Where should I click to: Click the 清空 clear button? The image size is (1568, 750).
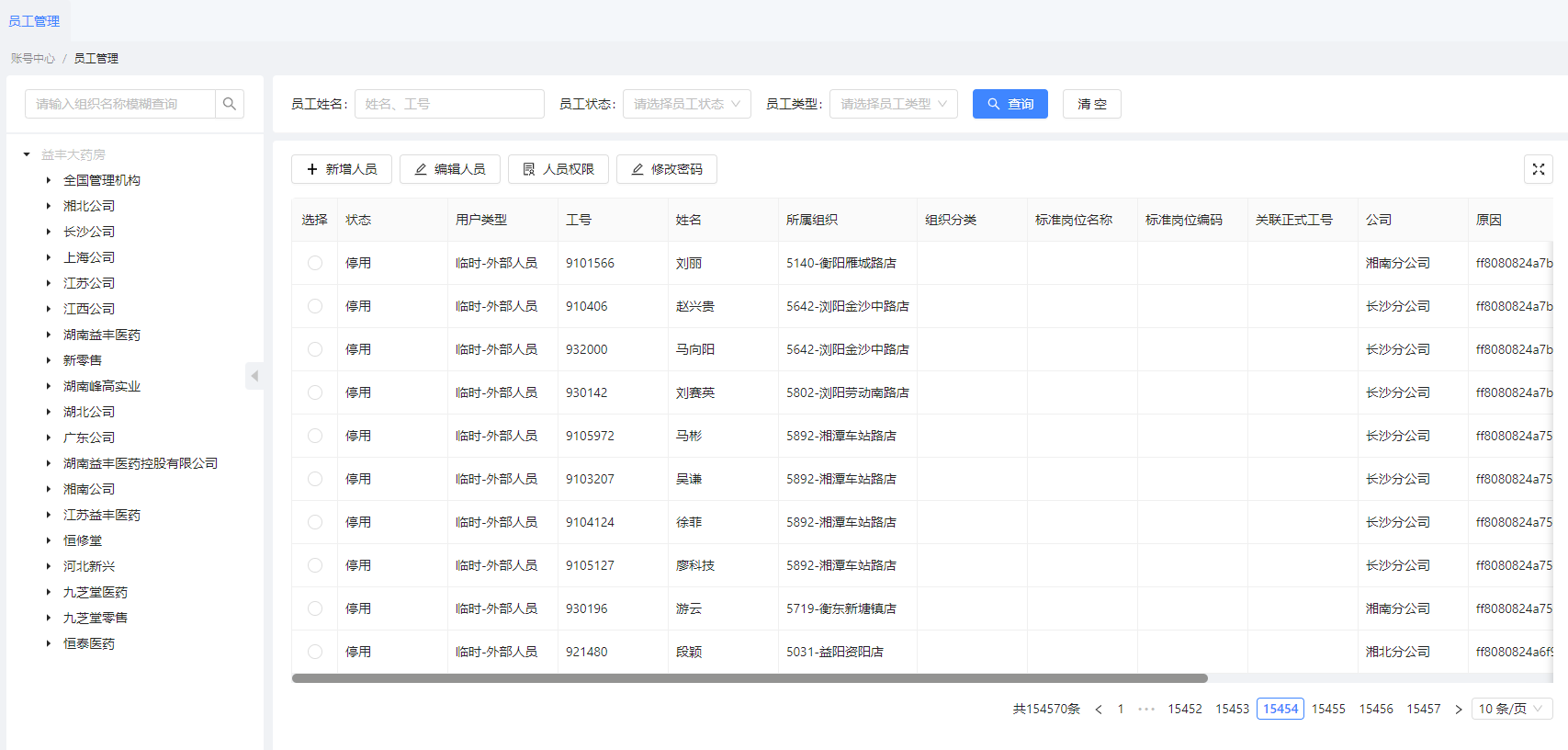1092,104
